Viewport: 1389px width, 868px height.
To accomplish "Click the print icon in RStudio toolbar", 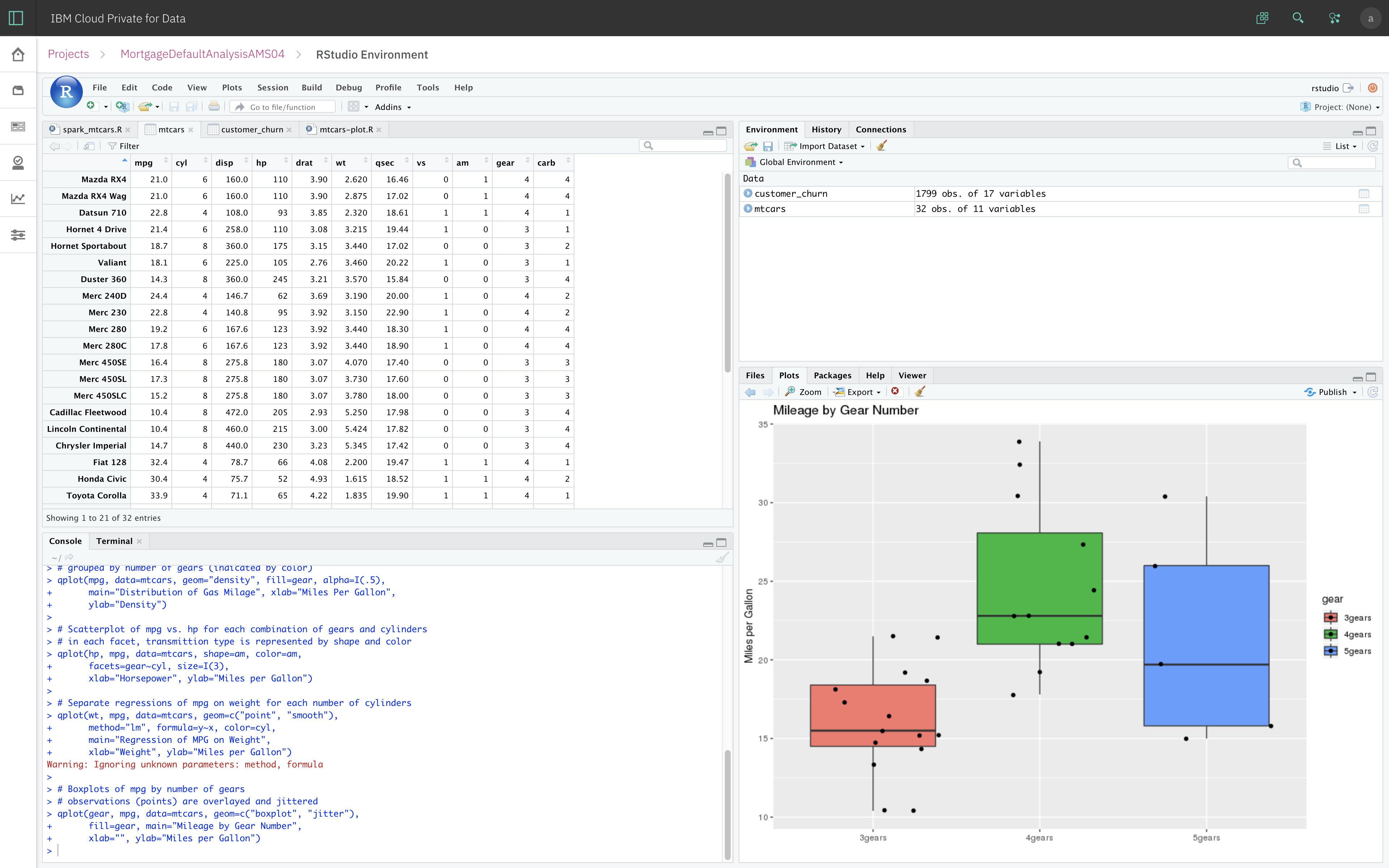I will [214, 107].
